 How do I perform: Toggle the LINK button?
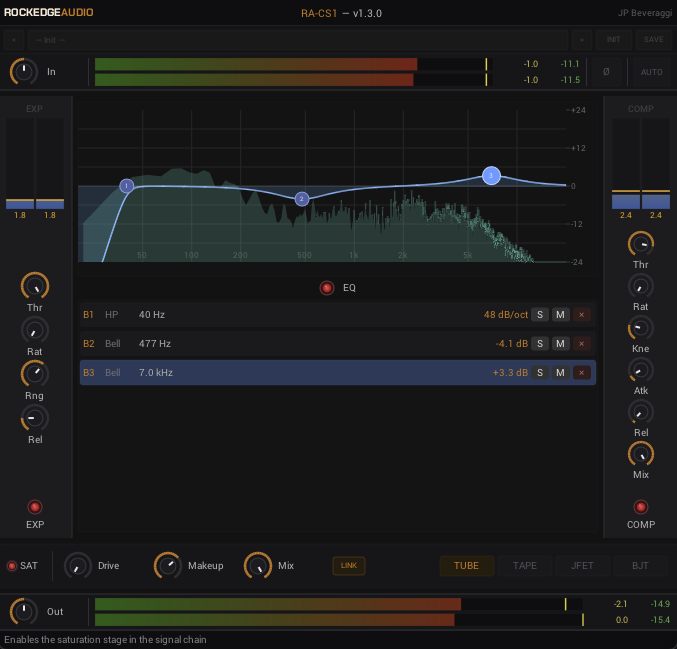point(349,566)
